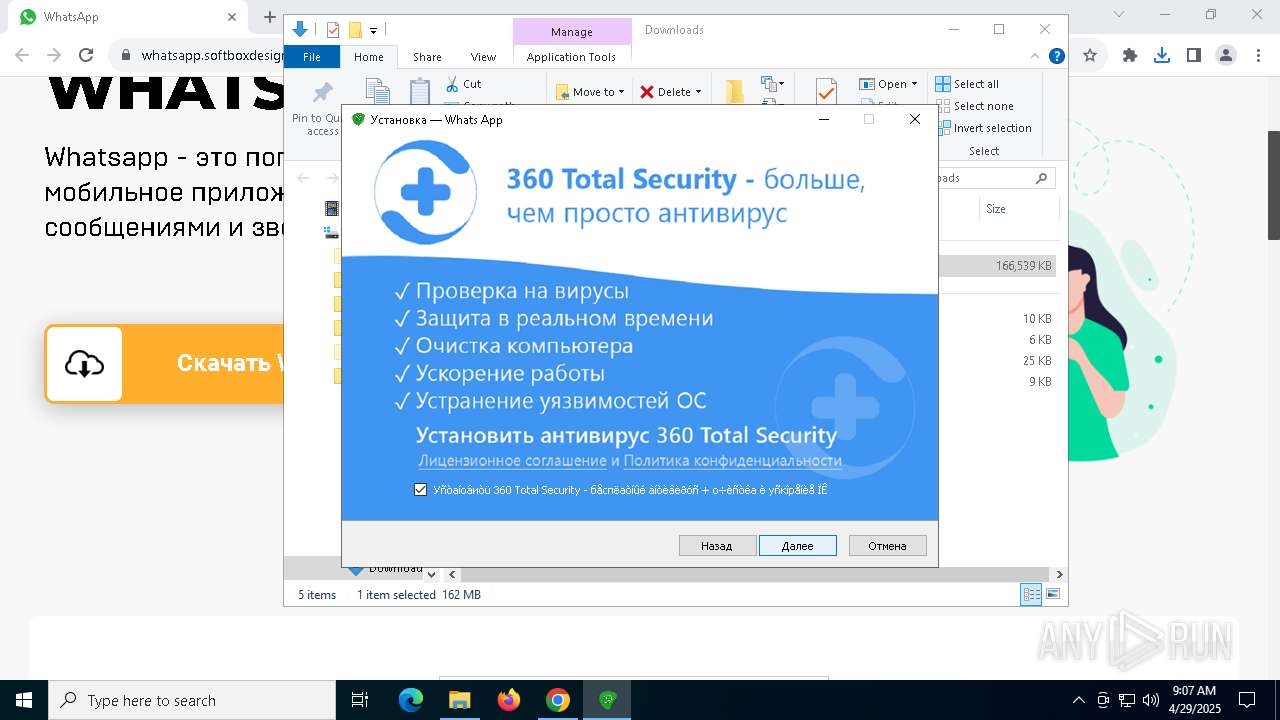Collapse the Explorer ribbon chevron
Viewport: 1280px width, 720px height.
pos(1035,57)
